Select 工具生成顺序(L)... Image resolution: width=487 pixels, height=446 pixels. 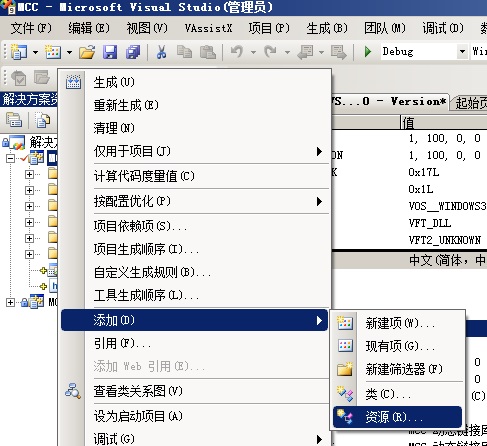point(195,295)
